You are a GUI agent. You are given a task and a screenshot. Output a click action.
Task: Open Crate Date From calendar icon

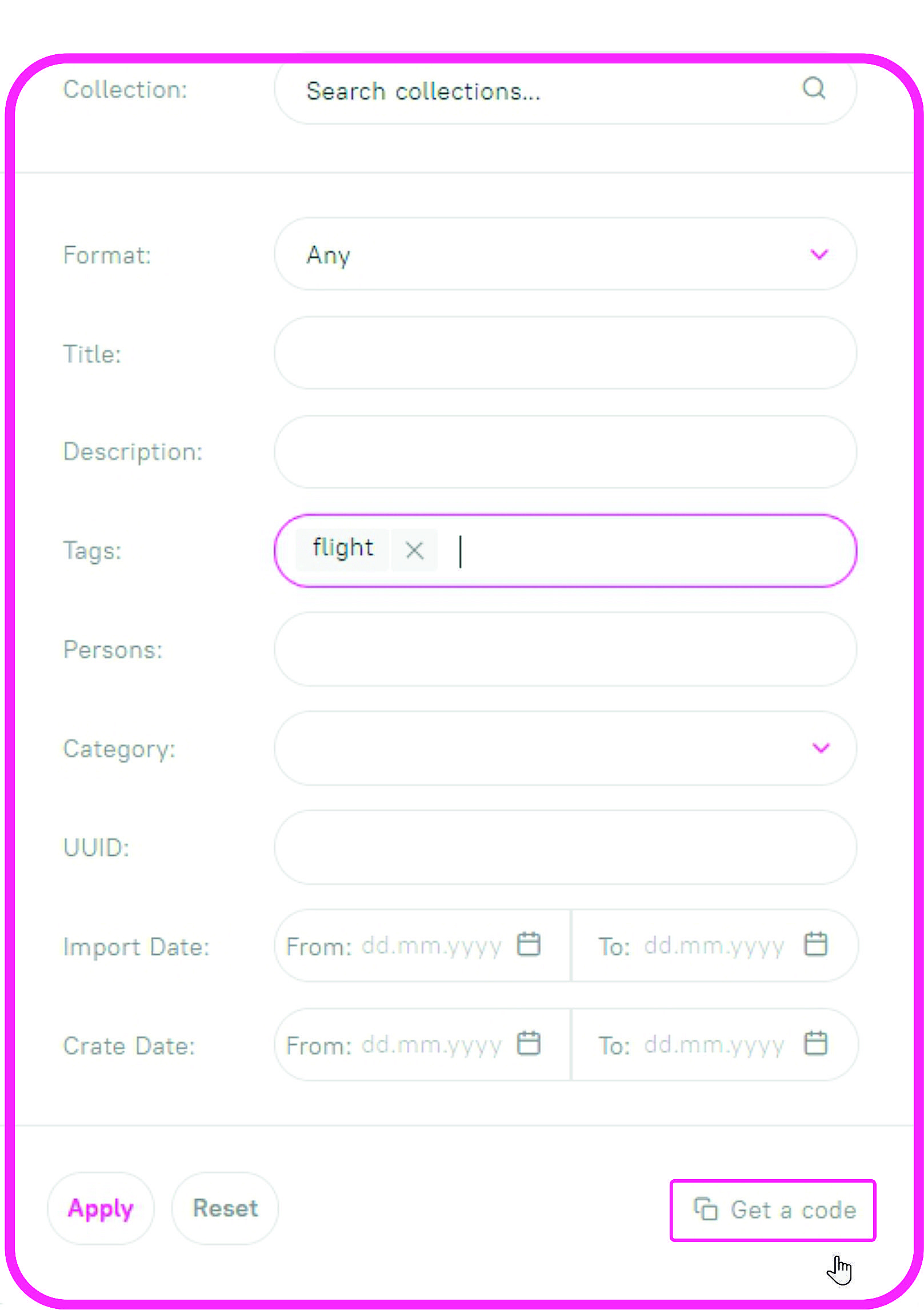point(528,1043)
